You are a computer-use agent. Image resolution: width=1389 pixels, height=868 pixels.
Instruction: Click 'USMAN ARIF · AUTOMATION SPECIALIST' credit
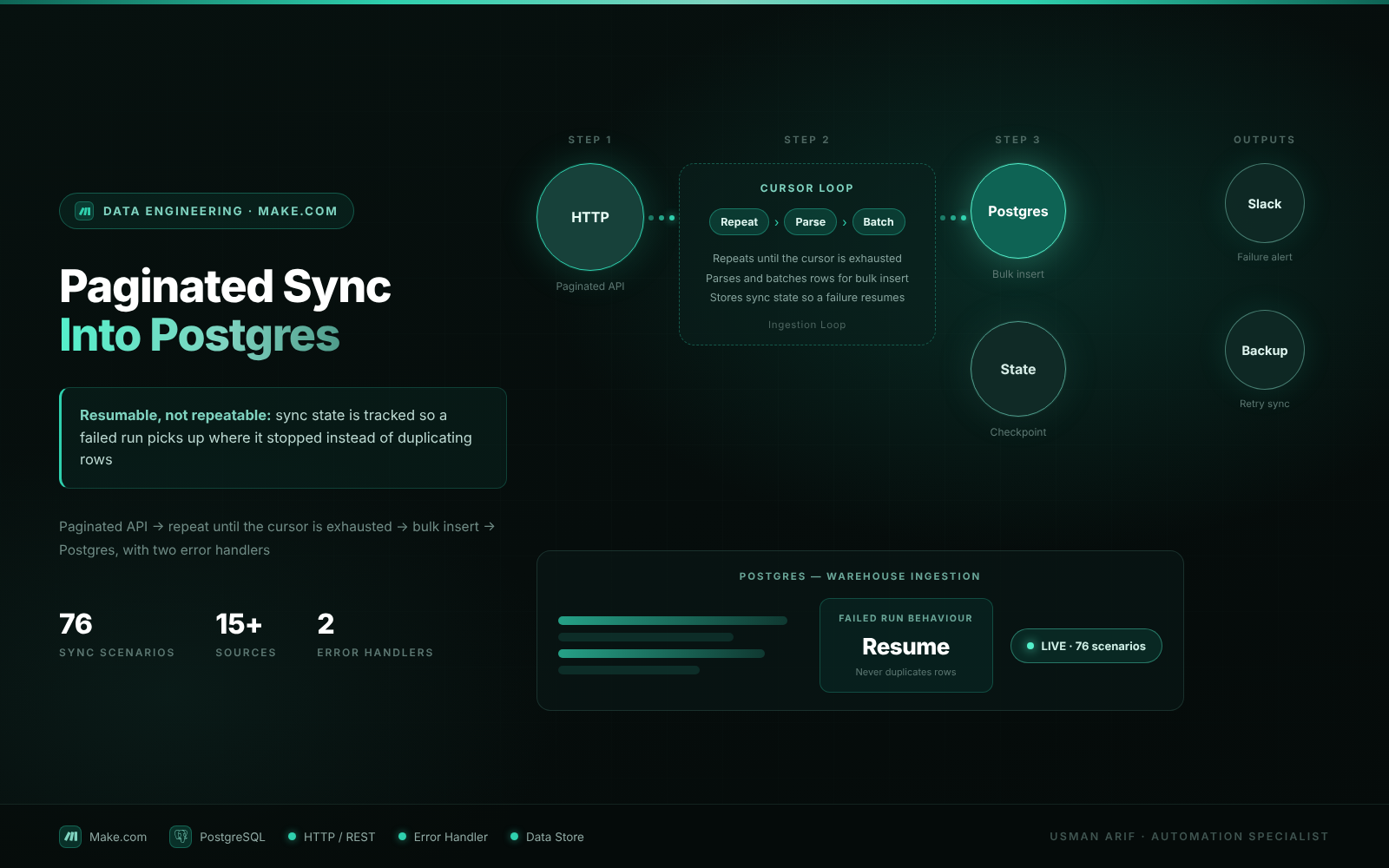(1189, 837)
